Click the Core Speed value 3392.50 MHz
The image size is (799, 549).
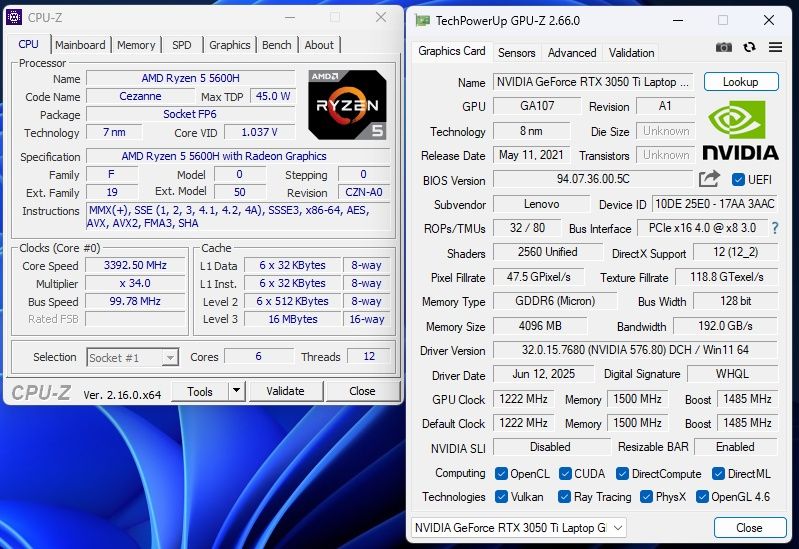(x=135, y=265)
